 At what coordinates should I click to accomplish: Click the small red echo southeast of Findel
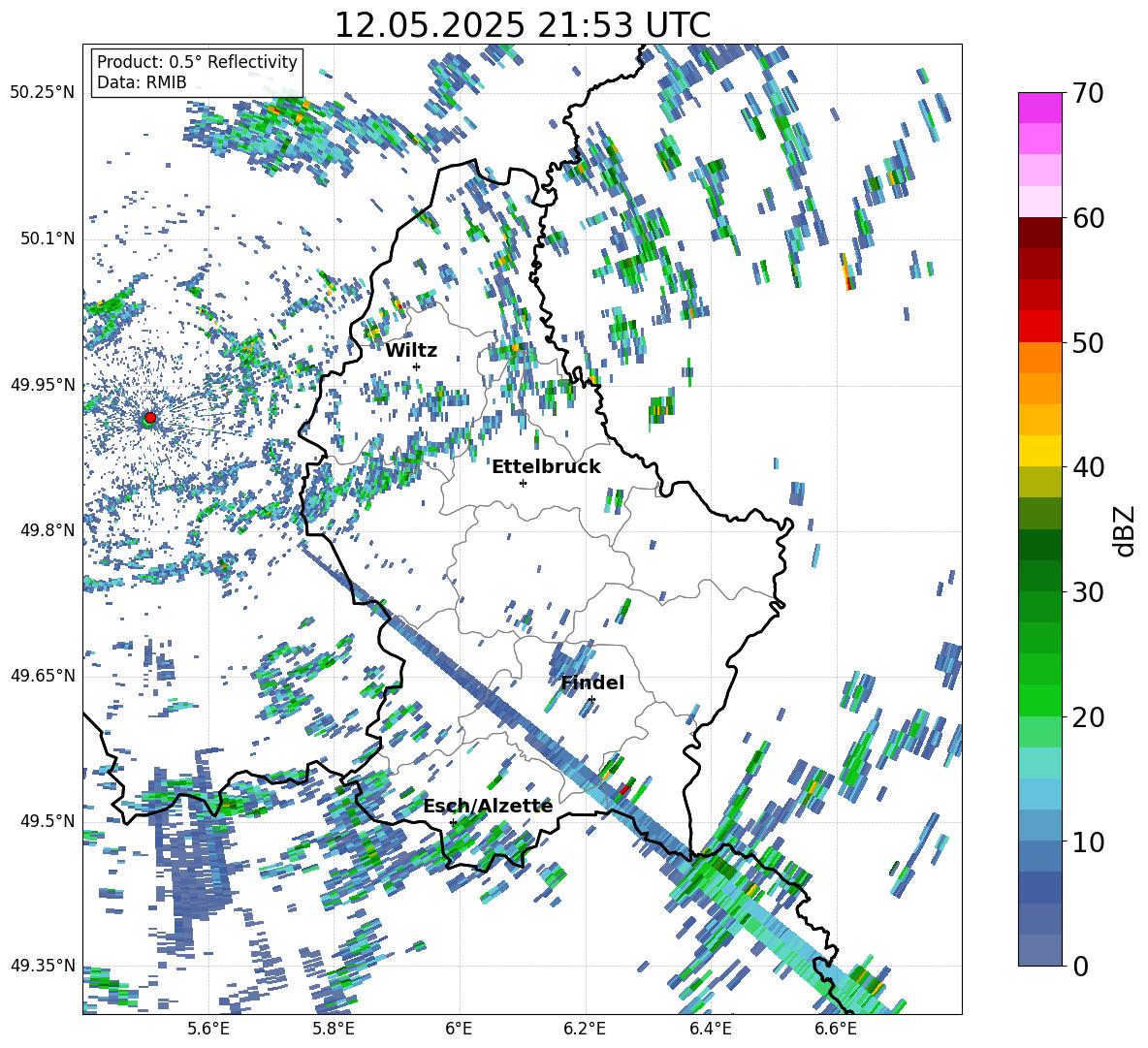[624, 790]
